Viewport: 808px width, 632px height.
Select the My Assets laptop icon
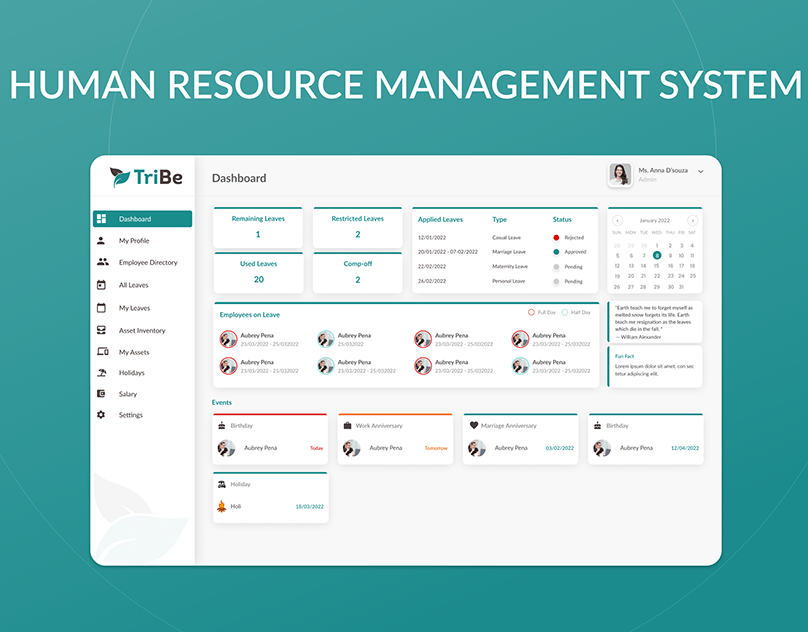[x=102, y=351]
